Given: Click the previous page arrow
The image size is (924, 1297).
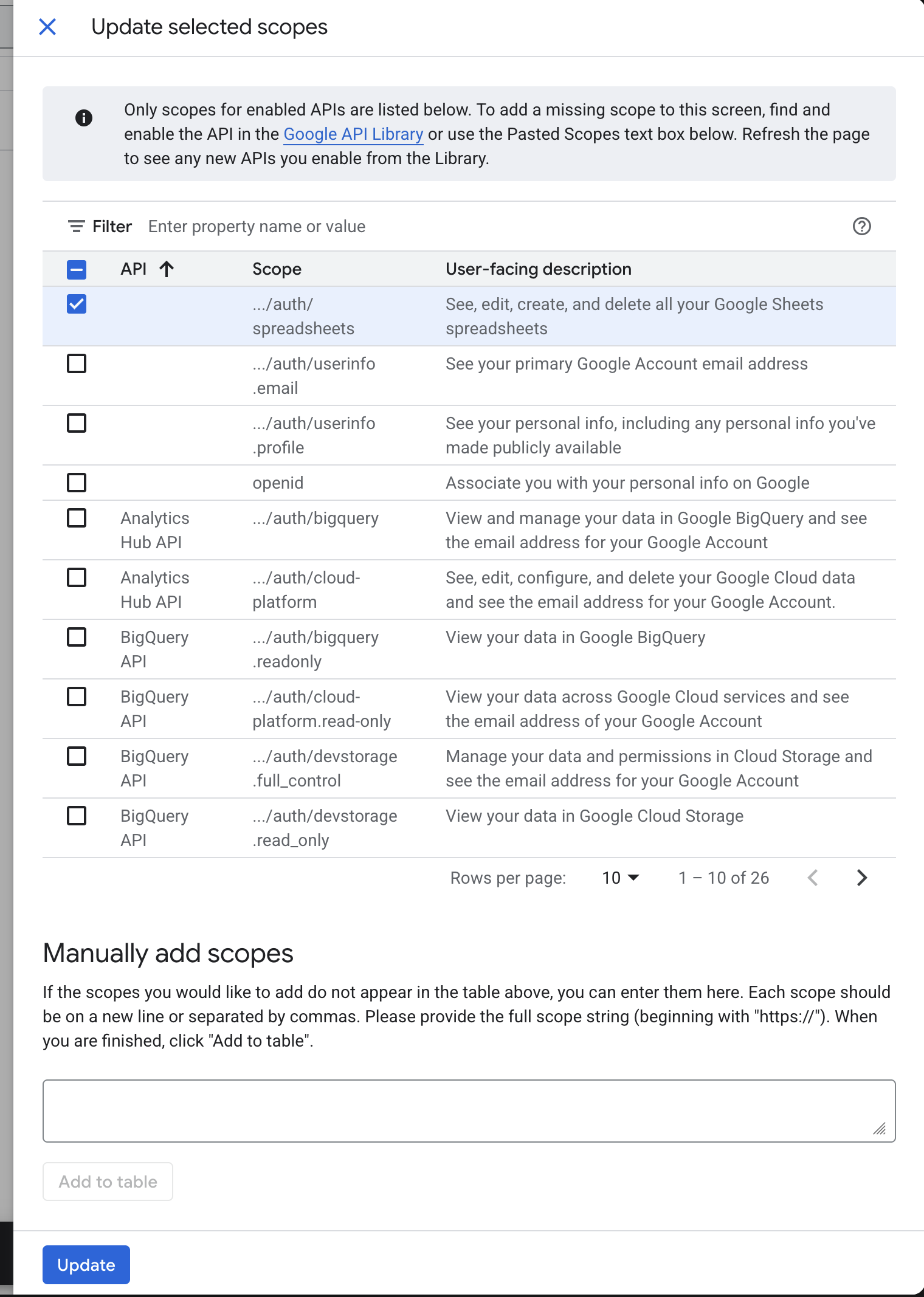Looking at the screenshot, I should point(813,878).
